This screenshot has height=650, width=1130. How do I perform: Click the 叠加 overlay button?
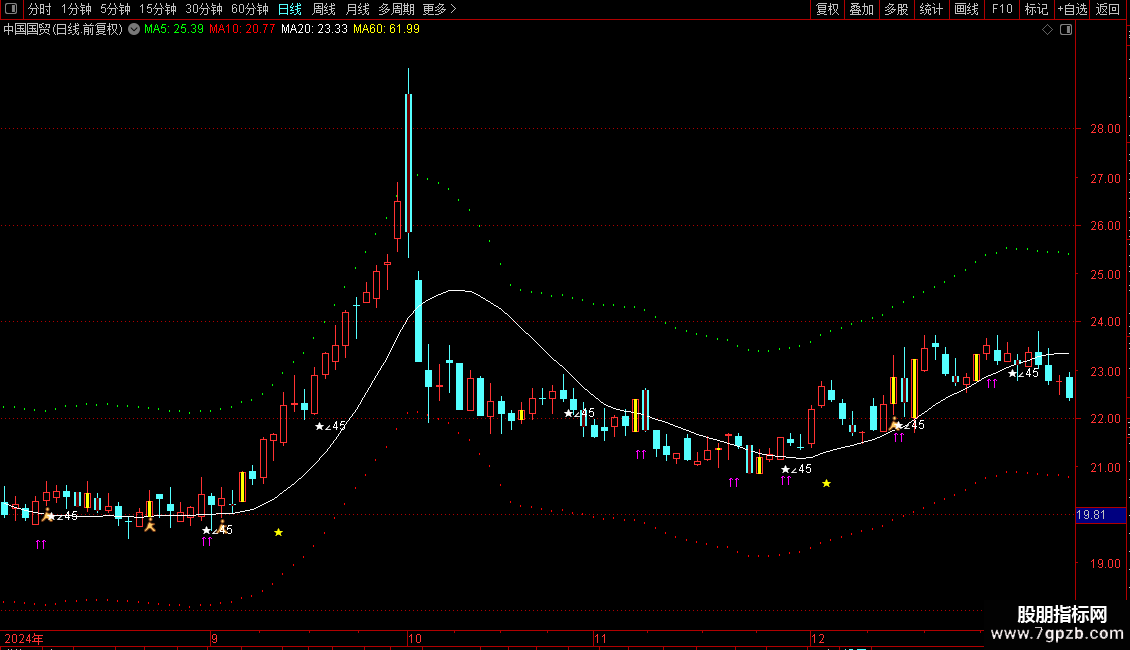pyautogui.click(x=861, y=9)
